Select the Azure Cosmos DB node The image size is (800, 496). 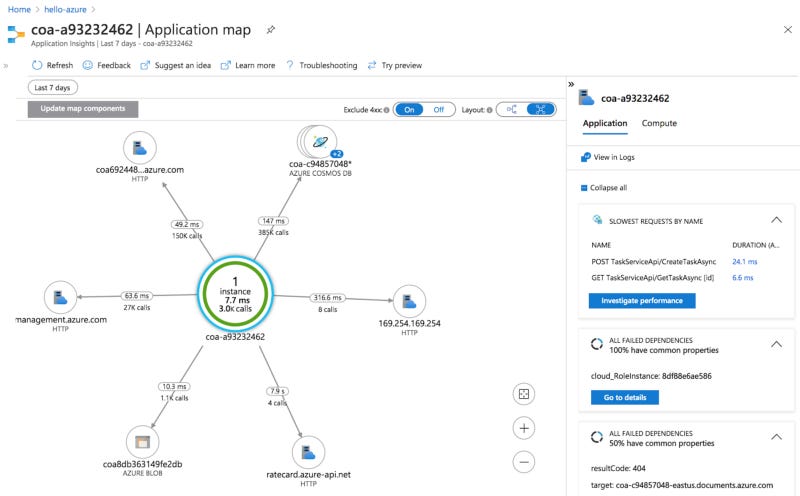[x=319, y=142]
